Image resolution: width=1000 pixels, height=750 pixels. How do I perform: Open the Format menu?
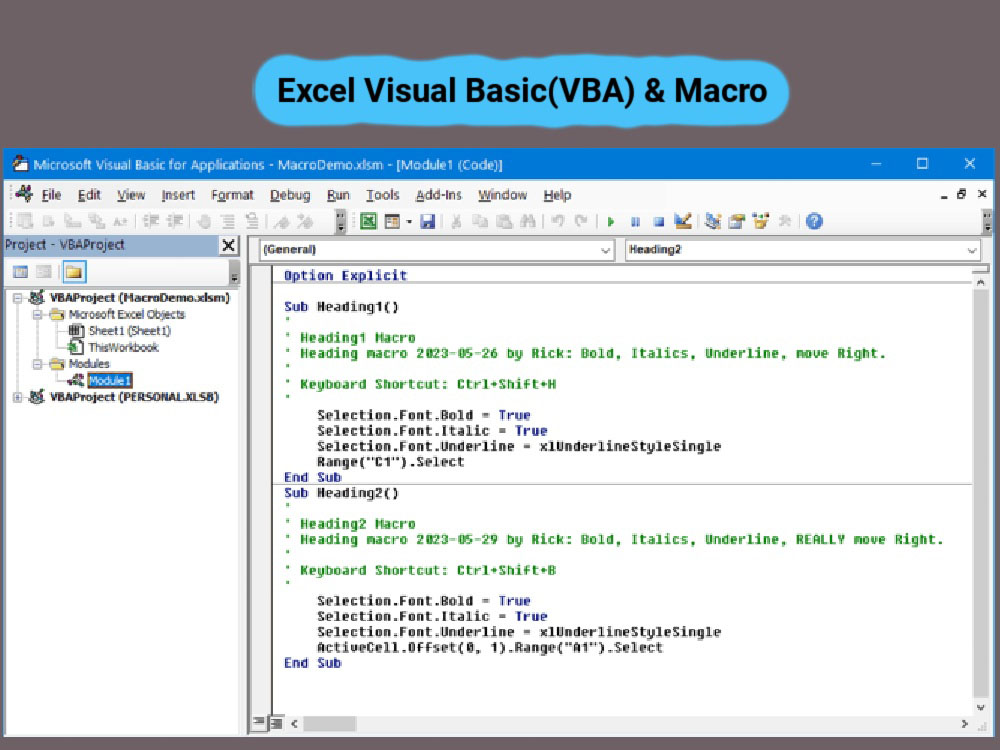[x=232, y=195]
